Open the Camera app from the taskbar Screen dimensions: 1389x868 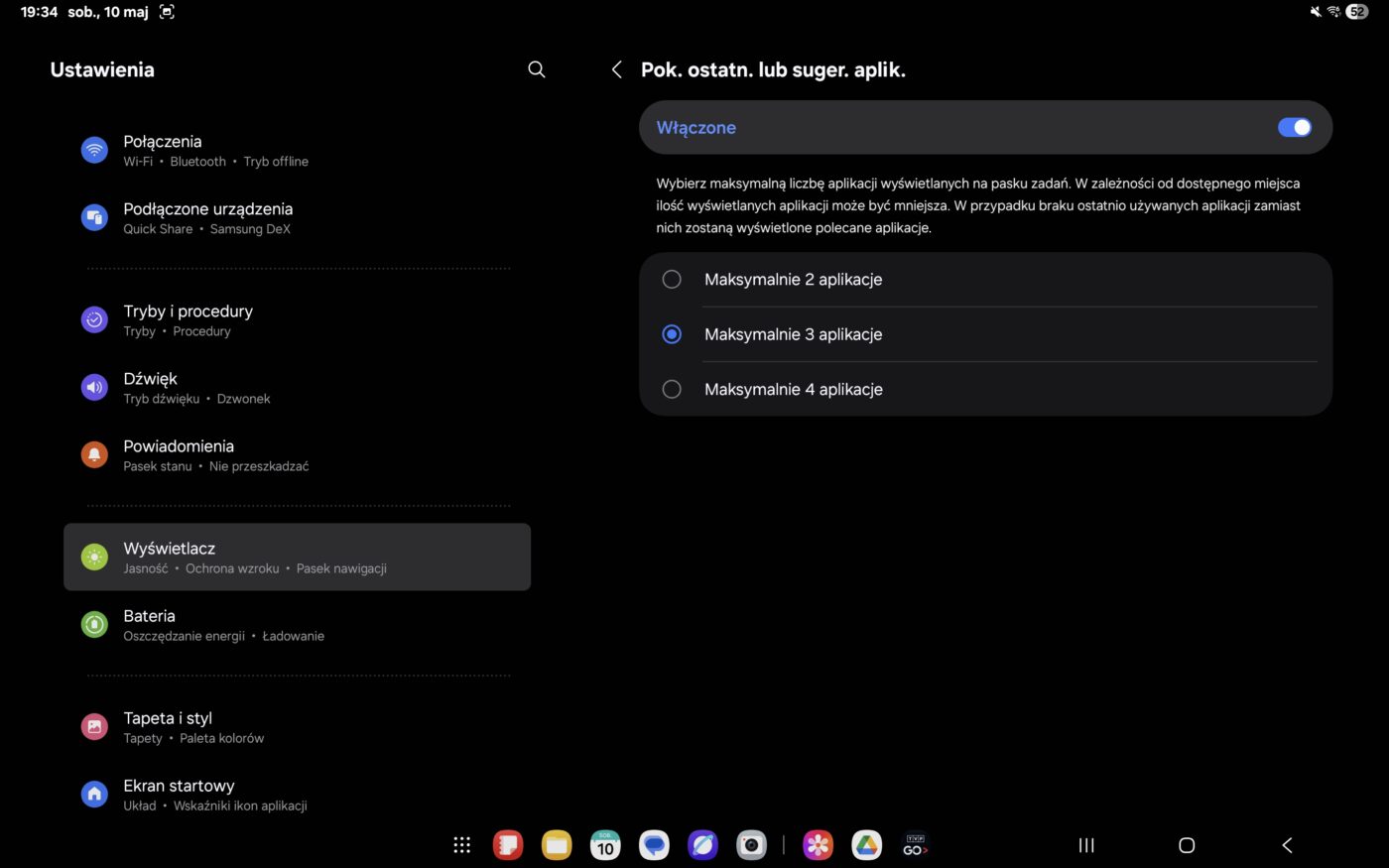[x=751, y=845]
